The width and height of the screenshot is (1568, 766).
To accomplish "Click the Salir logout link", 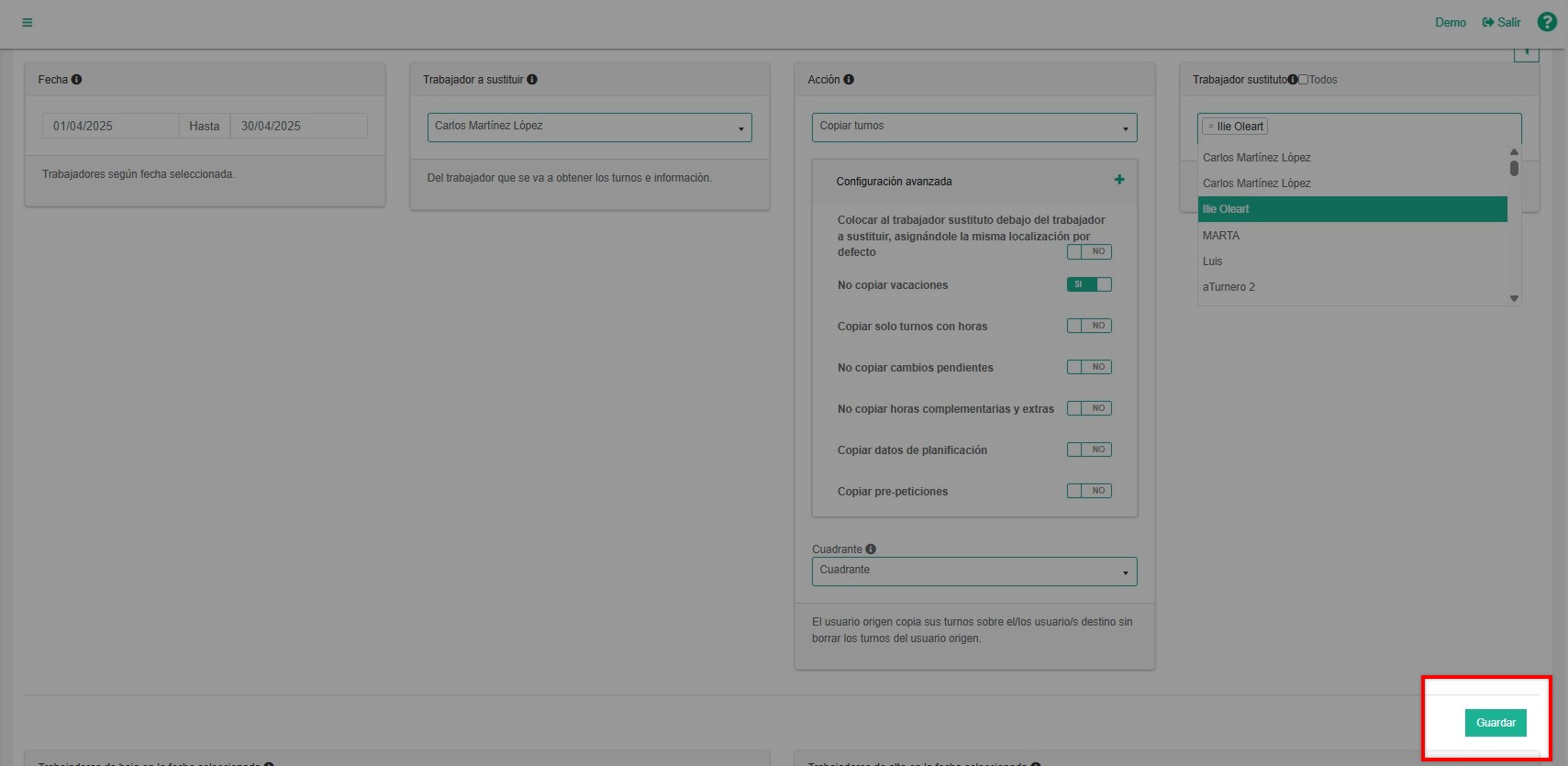I will tap(1502, 23).
